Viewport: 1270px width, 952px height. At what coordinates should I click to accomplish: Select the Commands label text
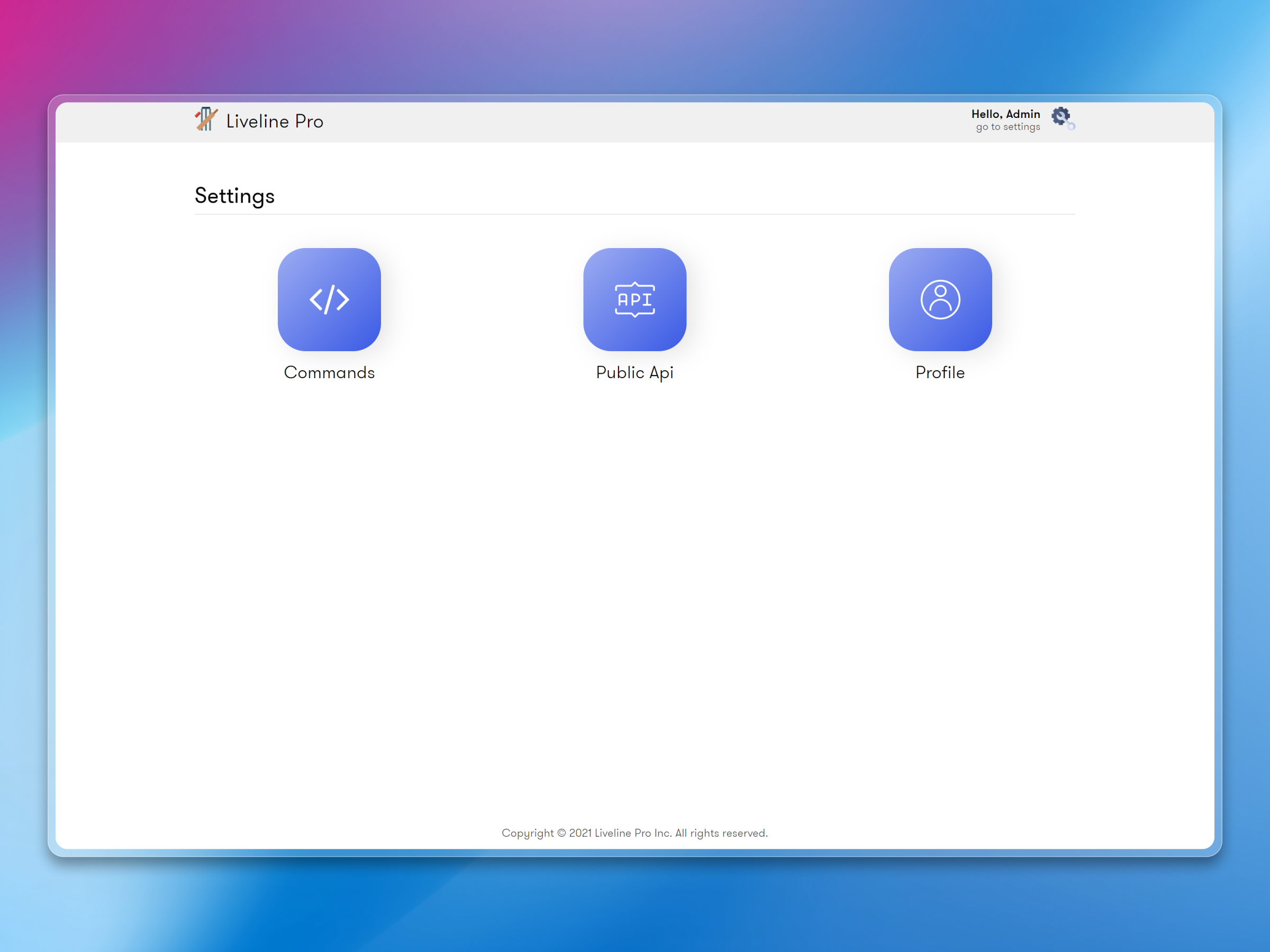329,372
